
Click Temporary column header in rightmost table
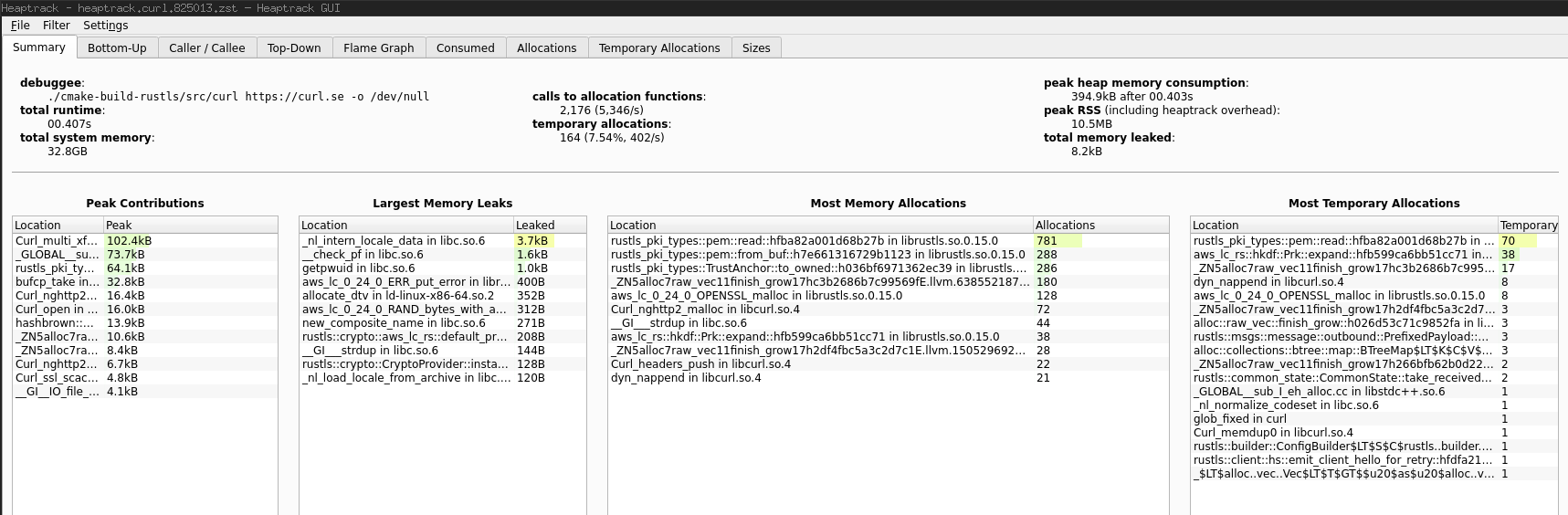(x=1527, y=226)
